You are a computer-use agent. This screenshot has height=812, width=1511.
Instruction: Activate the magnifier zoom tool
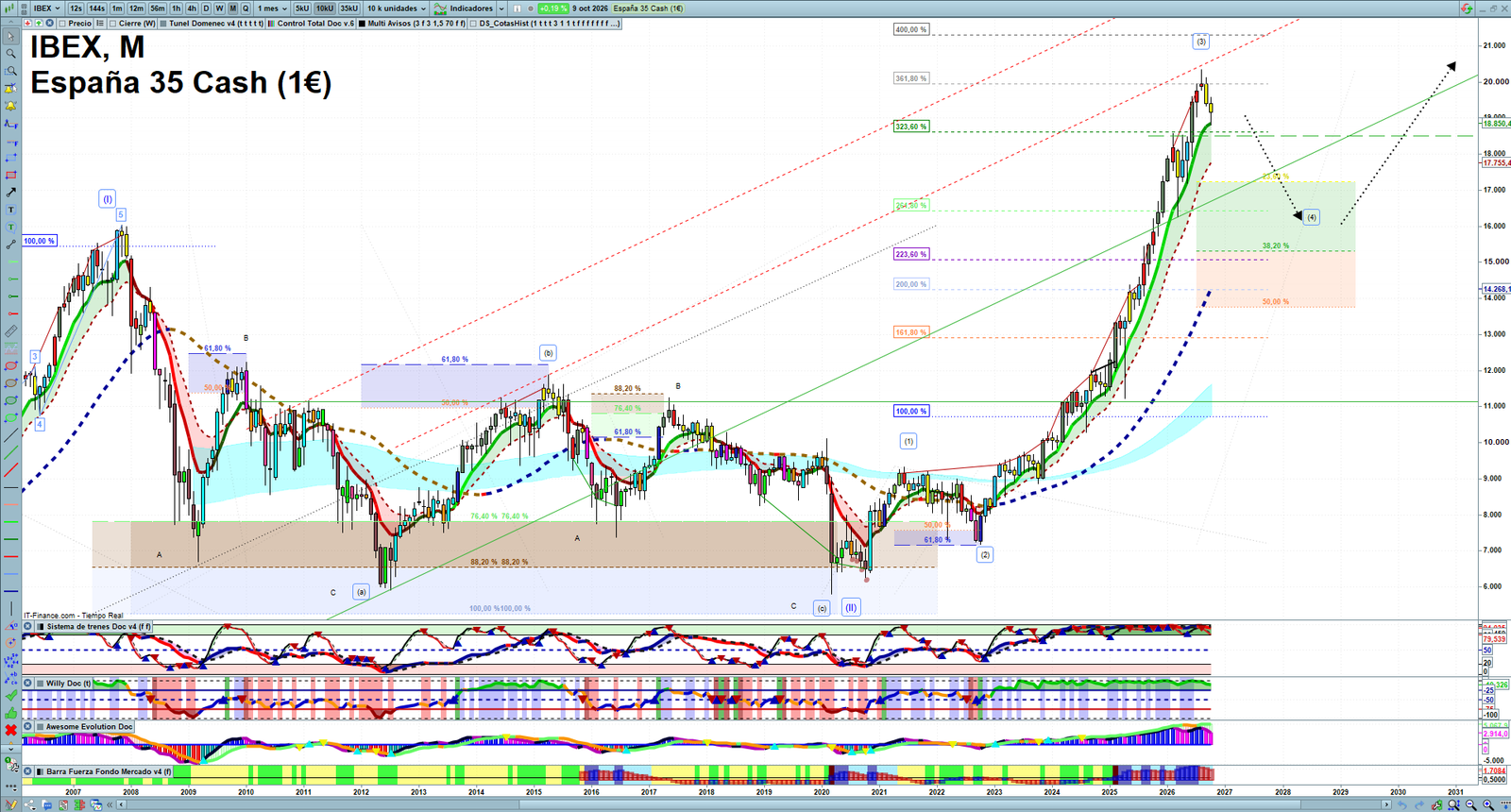[x=10, y=54]
